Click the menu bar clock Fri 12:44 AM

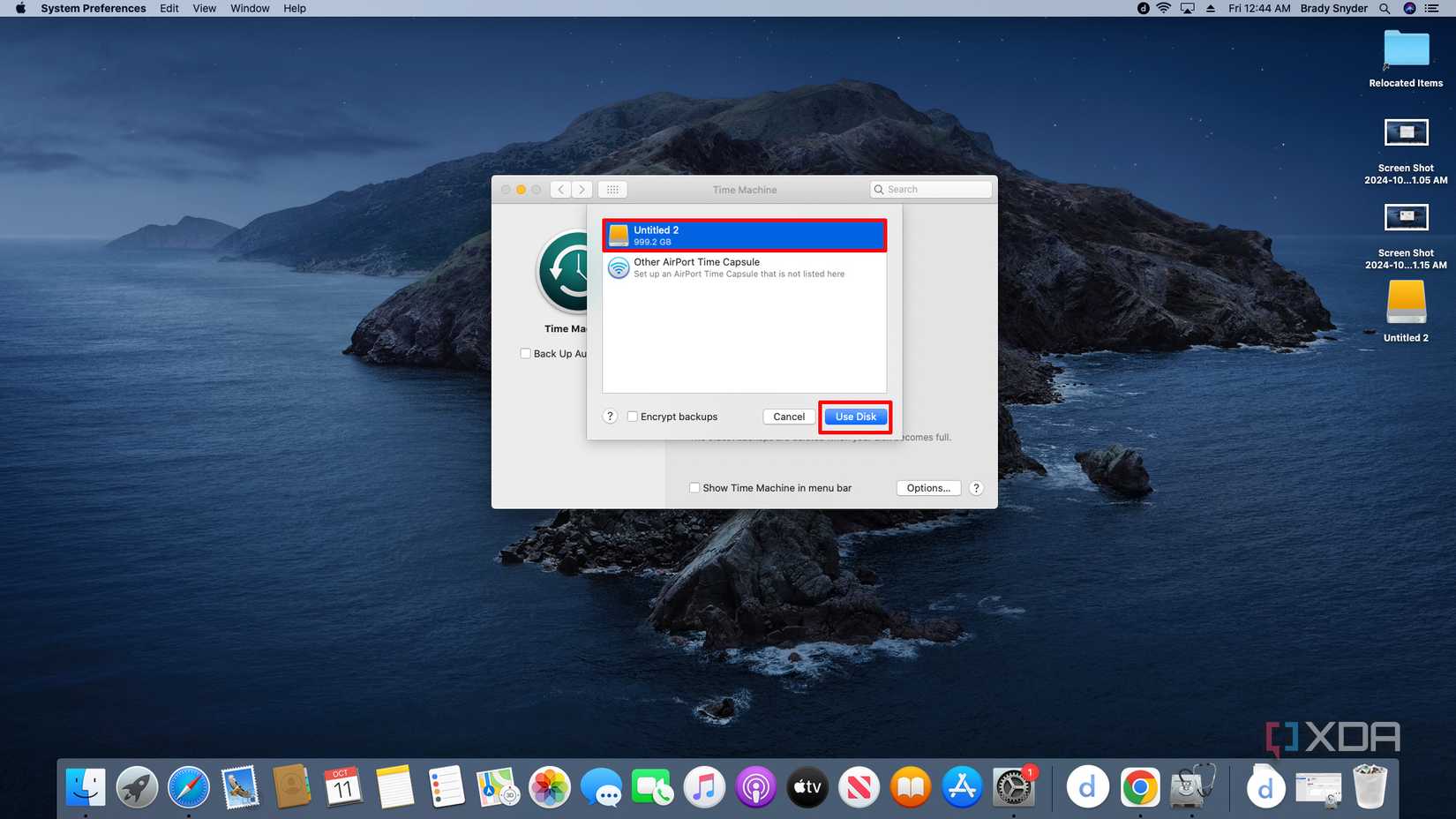1259,8
